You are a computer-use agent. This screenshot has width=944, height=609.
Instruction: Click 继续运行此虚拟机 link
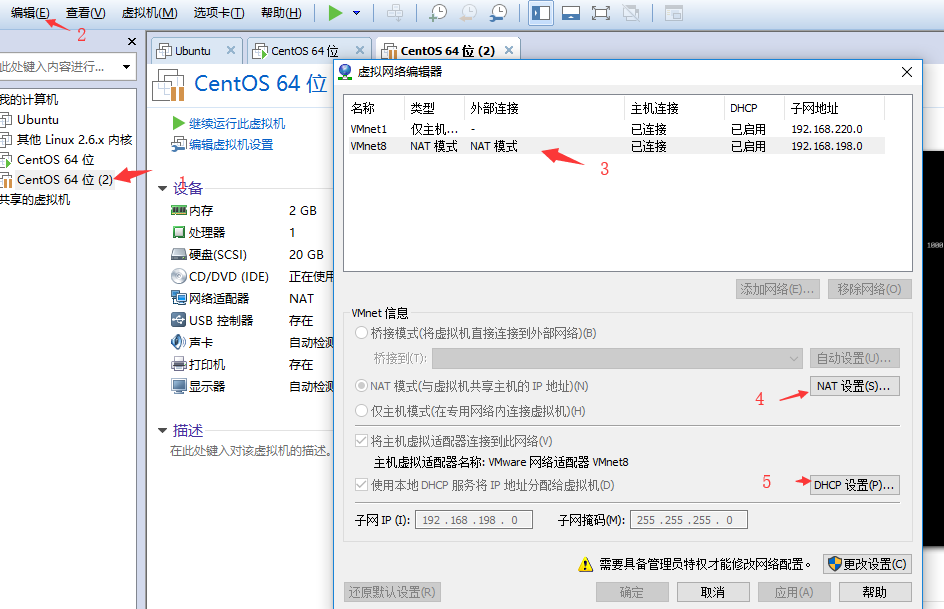point(237,123)
